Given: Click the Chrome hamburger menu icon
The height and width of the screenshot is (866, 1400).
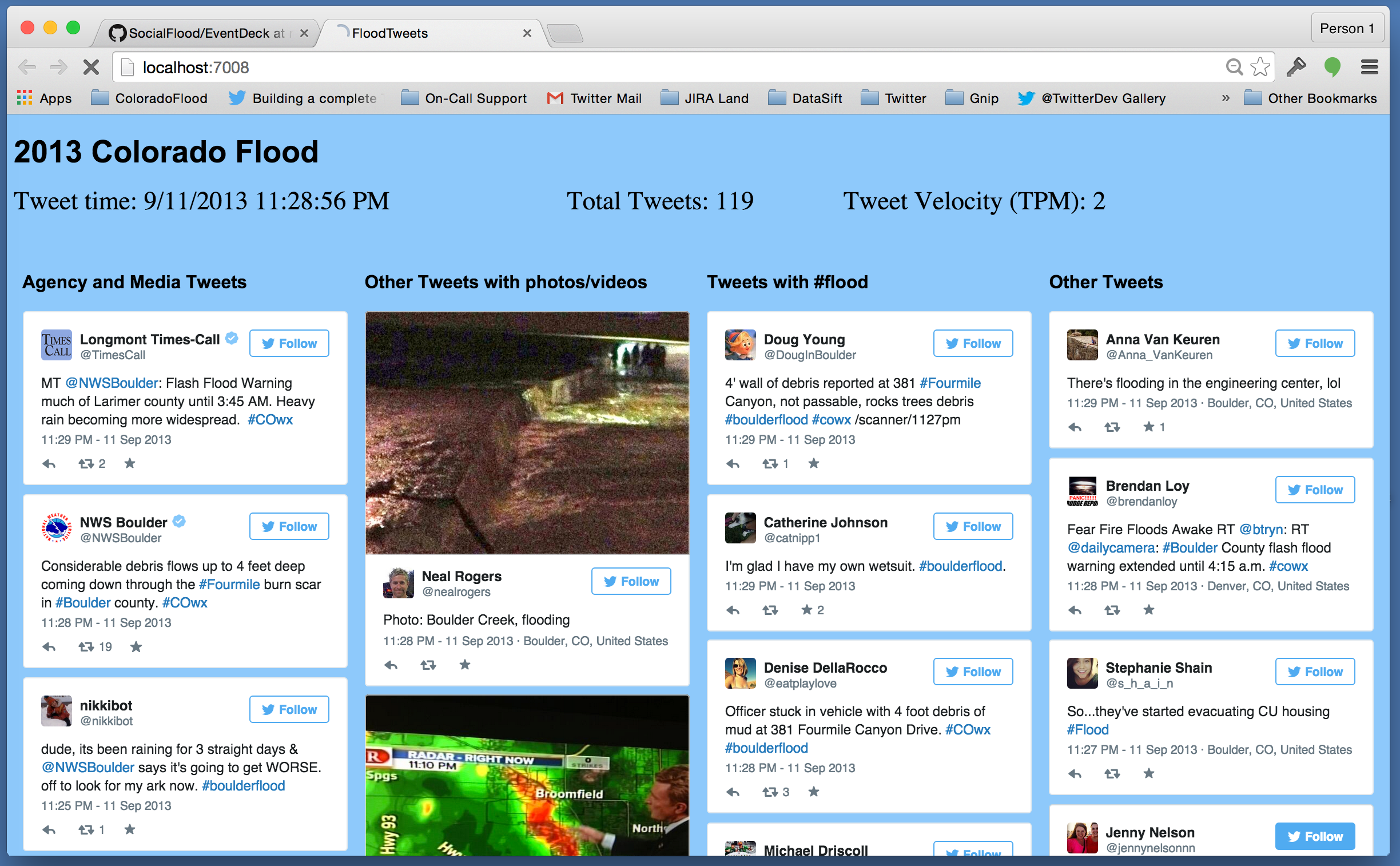Looking at the screenshot, I should [1369, 67].
